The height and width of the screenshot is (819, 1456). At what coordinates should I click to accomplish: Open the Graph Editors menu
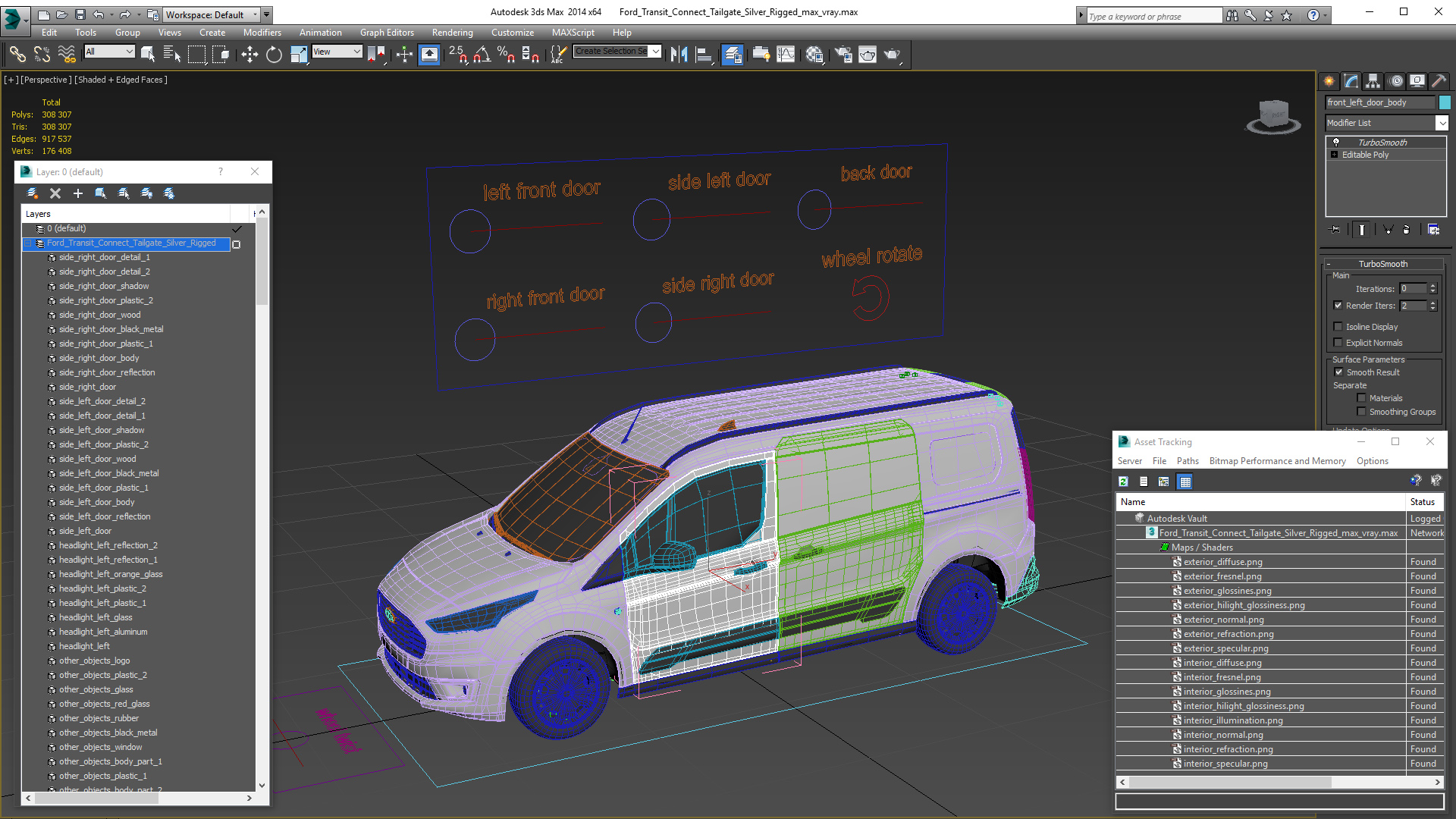pos(387,33)
